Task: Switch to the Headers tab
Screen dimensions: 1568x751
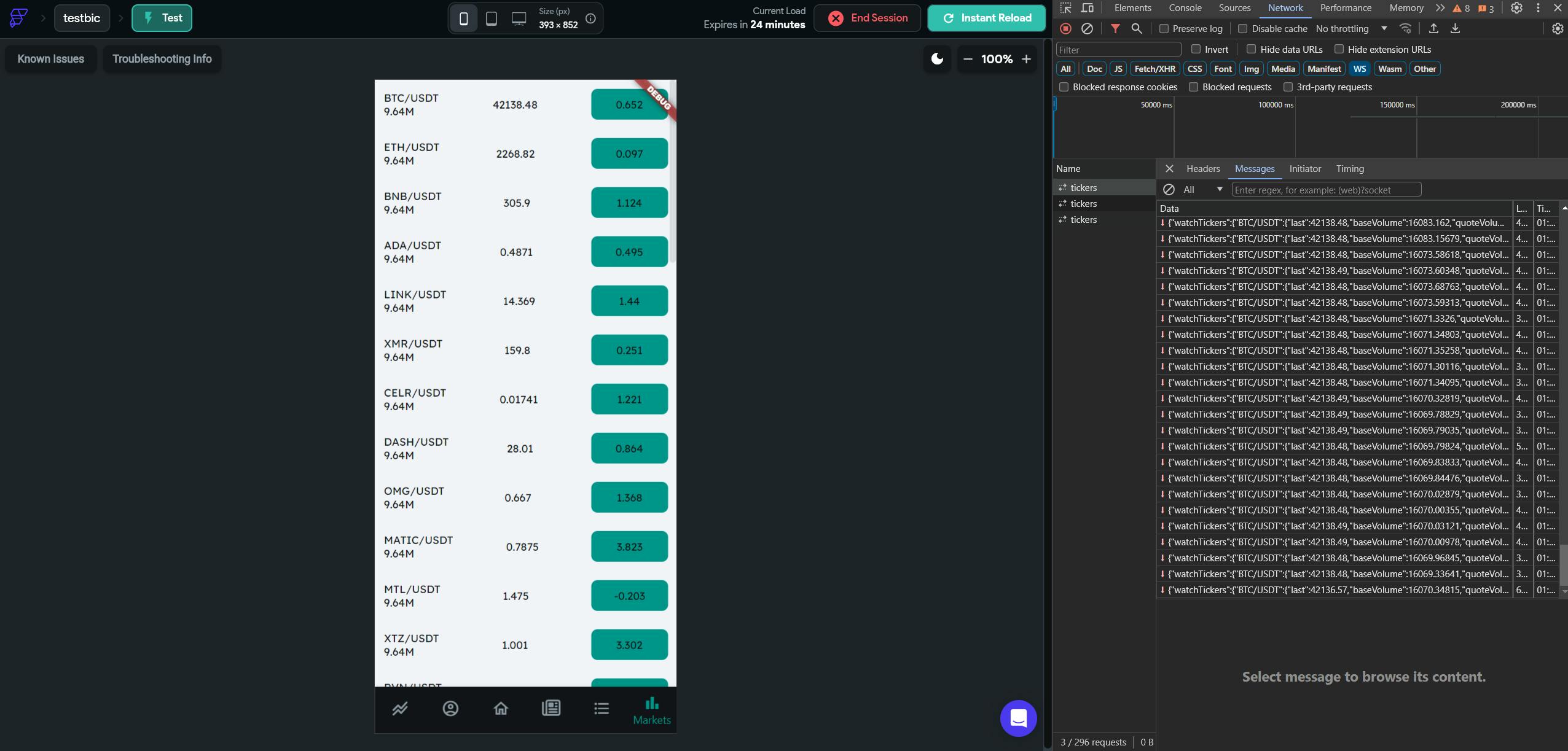Action: point(1202,169)
